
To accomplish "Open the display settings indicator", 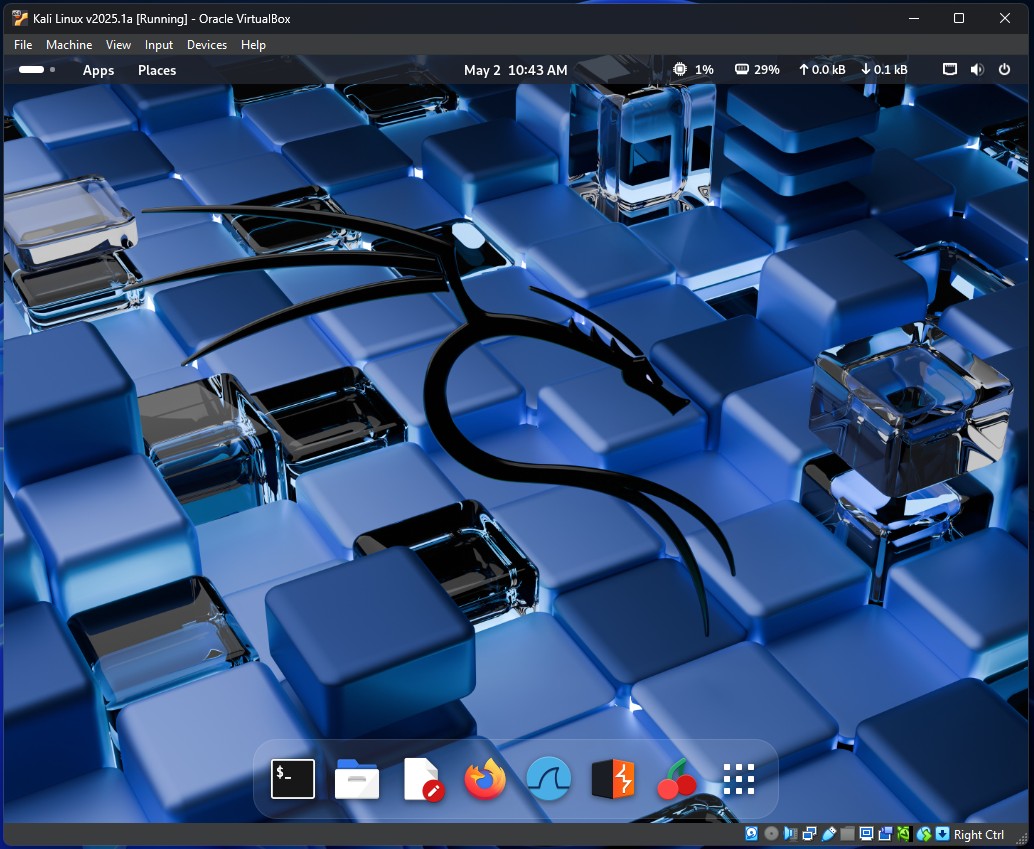I will click(867, 834).
